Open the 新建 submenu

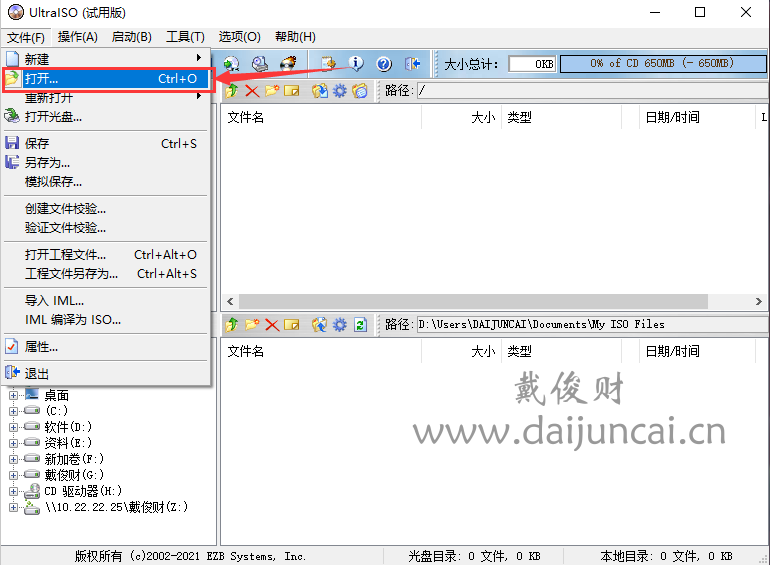coord(106,59)
